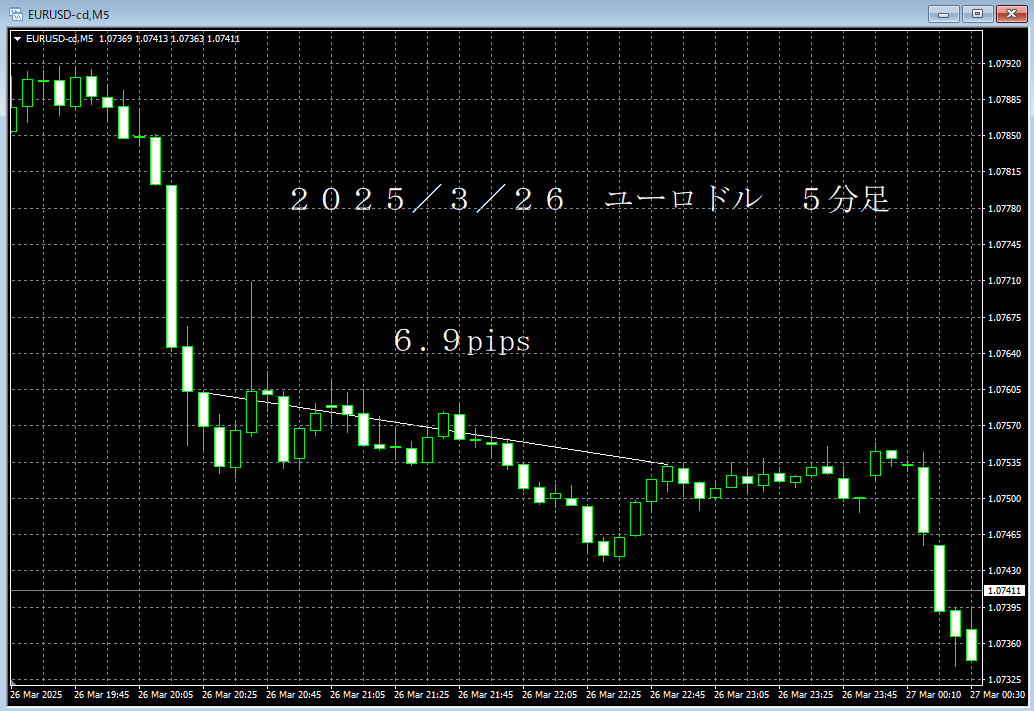This screenshot has width=1034, height=711.
Task: Click time axis label '26 Mar 23:25'
Action: pos(805,695)
